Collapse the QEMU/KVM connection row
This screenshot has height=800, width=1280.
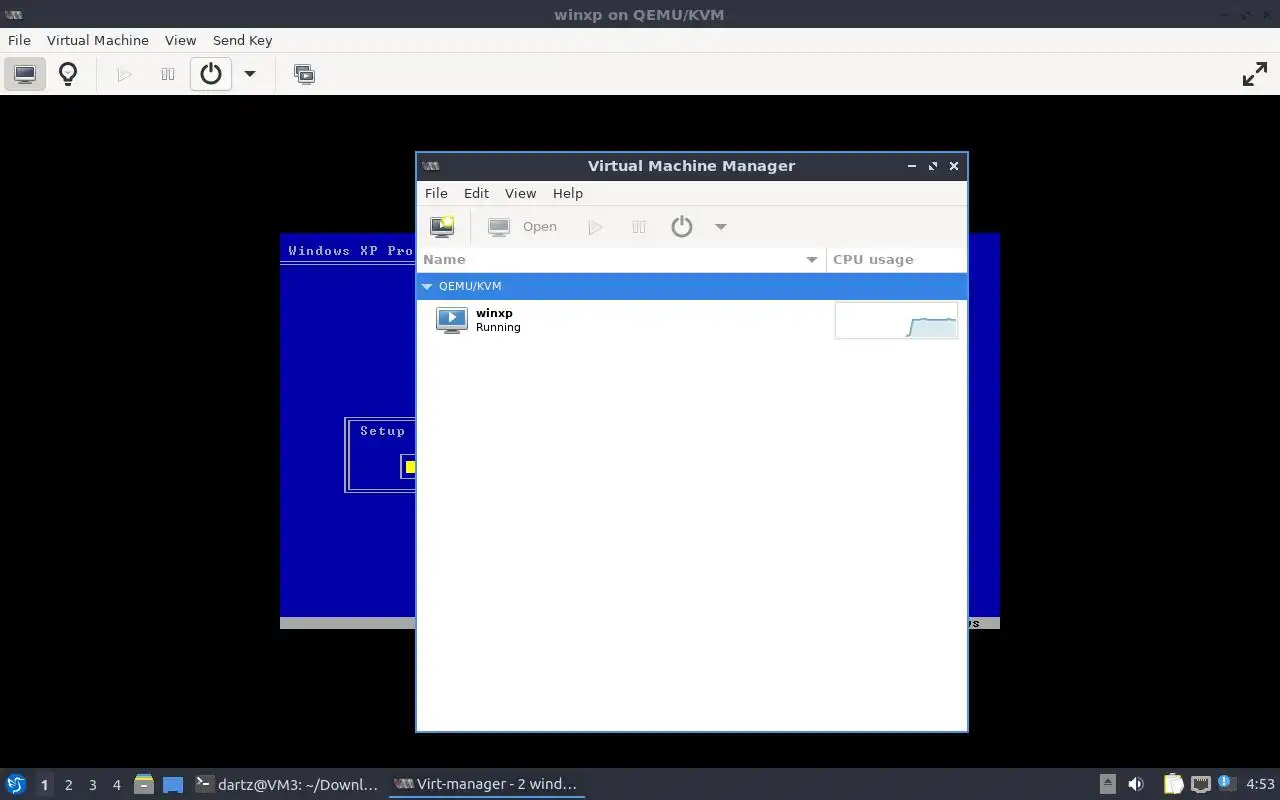[x=427, y=286]
